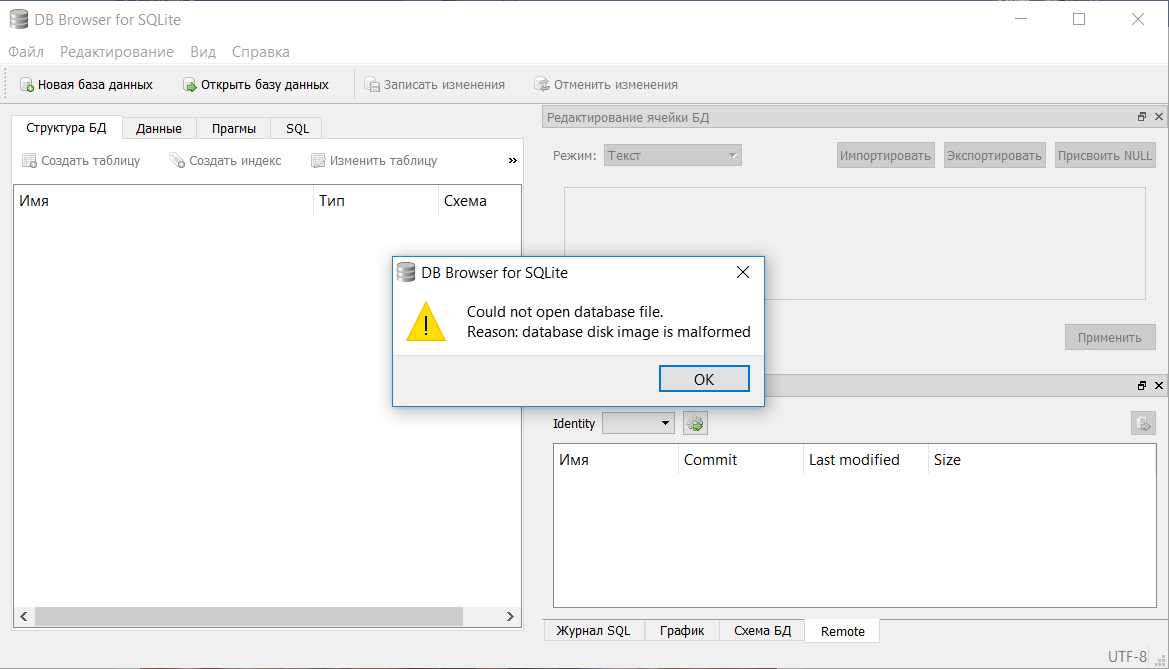Click the horizontal scrollbar left arrow

tap(24, 616)
